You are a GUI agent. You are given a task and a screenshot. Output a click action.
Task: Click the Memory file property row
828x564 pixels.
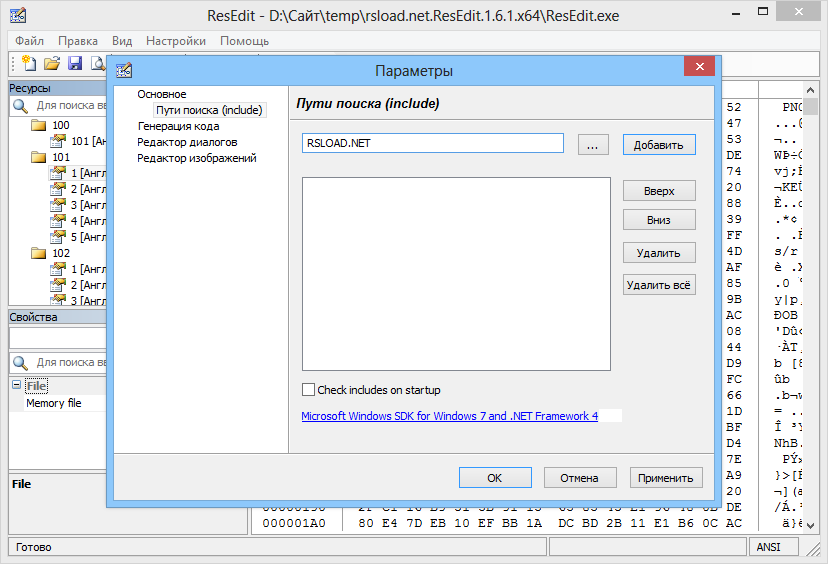[58, 403]
